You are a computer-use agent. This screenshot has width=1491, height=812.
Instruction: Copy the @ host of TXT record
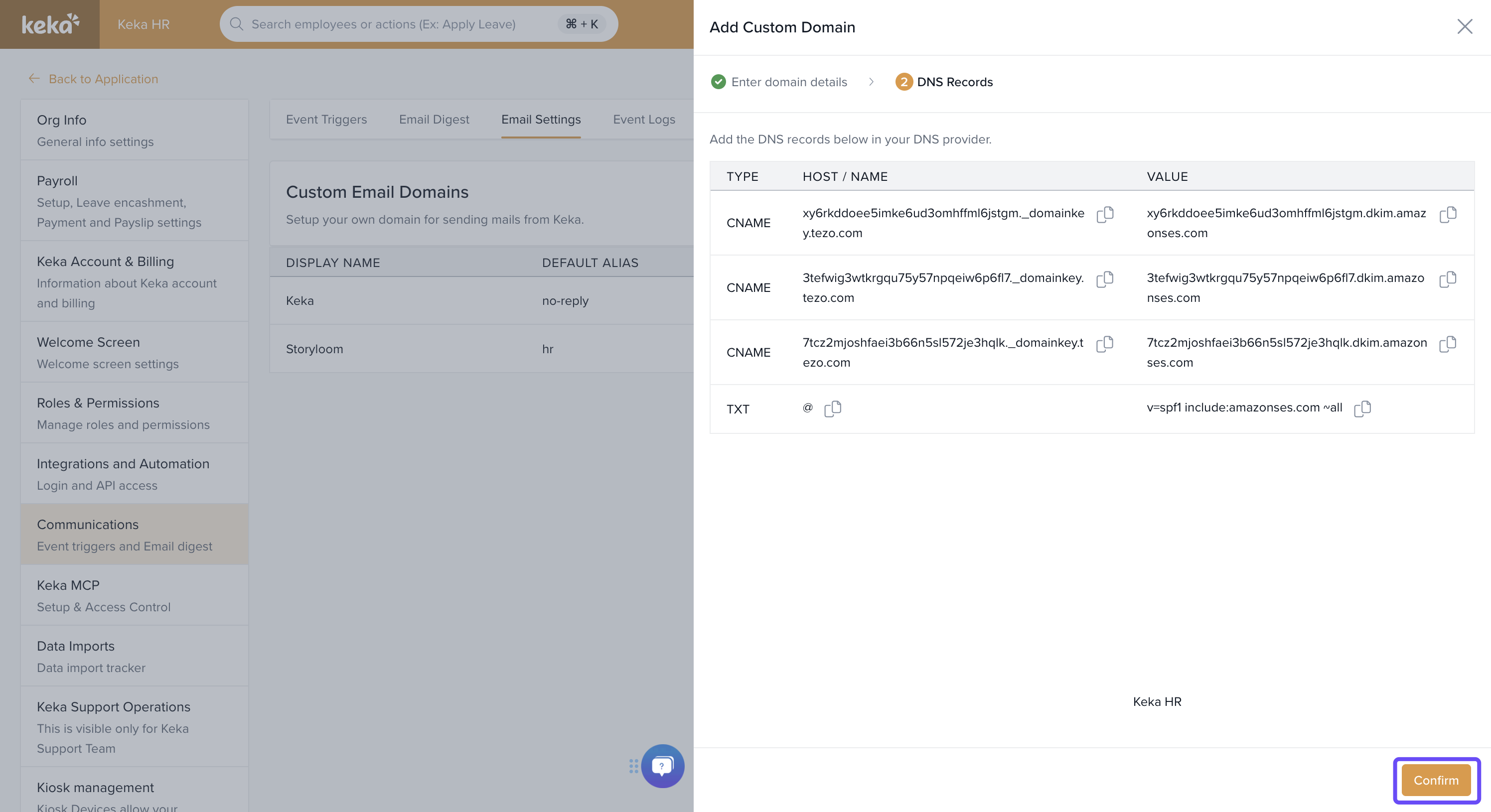click(832, 408)
